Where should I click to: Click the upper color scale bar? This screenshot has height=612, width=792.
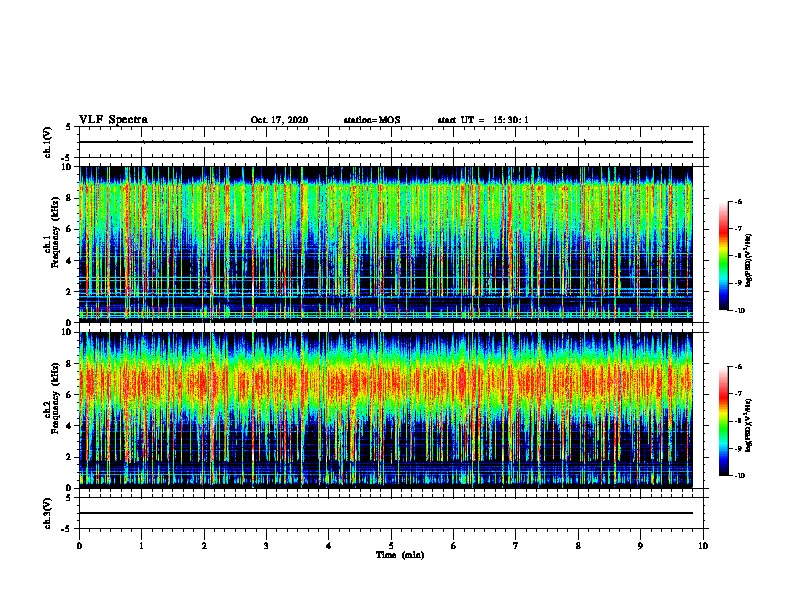coord(724,256)
